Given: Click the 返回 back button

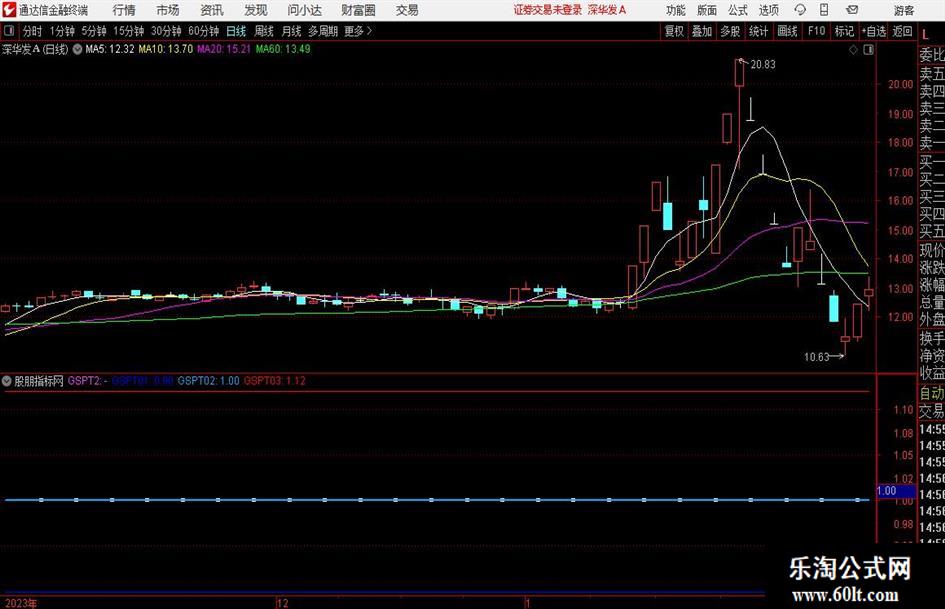Looking at the screenshot, I should (x=903, y=31).
